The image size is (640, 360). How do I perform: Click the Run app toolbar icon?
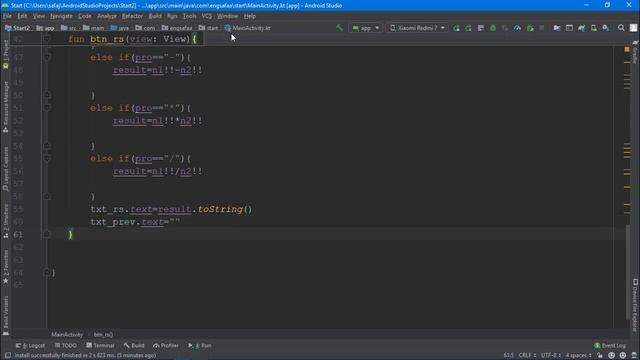pos(456,28)
